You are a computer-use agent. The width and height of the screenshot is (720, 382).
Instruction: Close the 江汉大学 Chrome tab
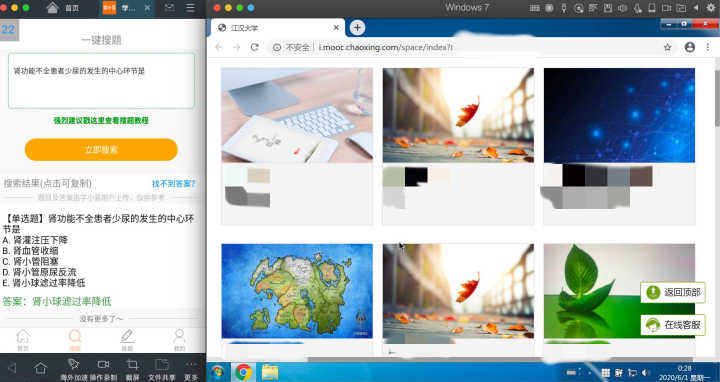(336, 28)
